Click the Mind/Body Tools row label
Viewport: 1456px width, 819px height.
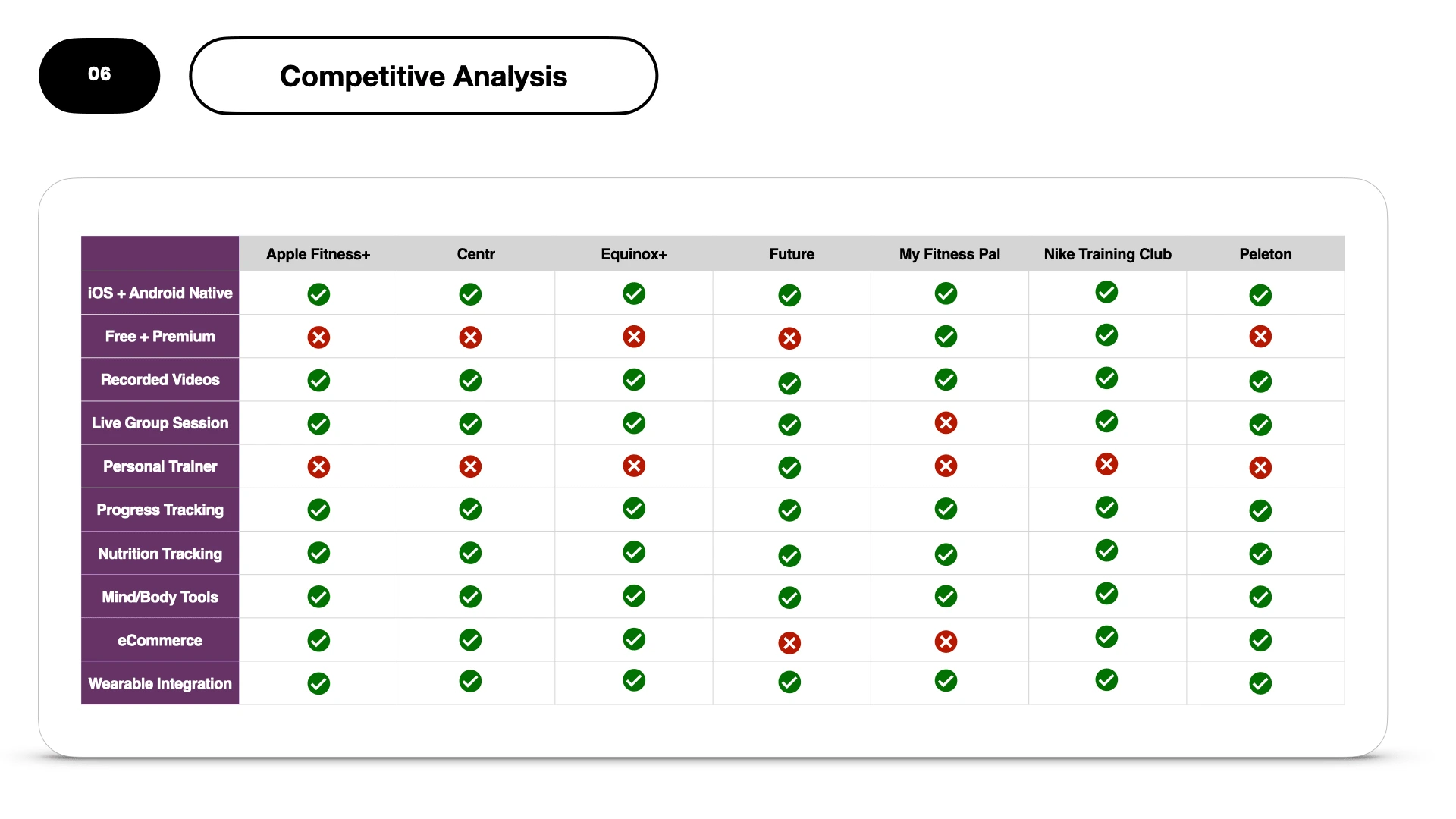point(160,597)
